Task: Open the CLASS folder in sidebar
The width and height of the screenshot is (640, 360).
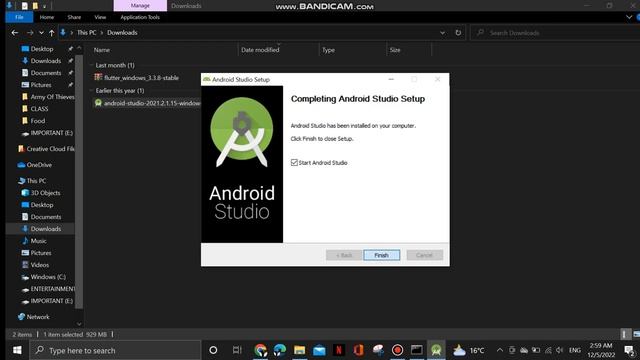Action: 39,109
